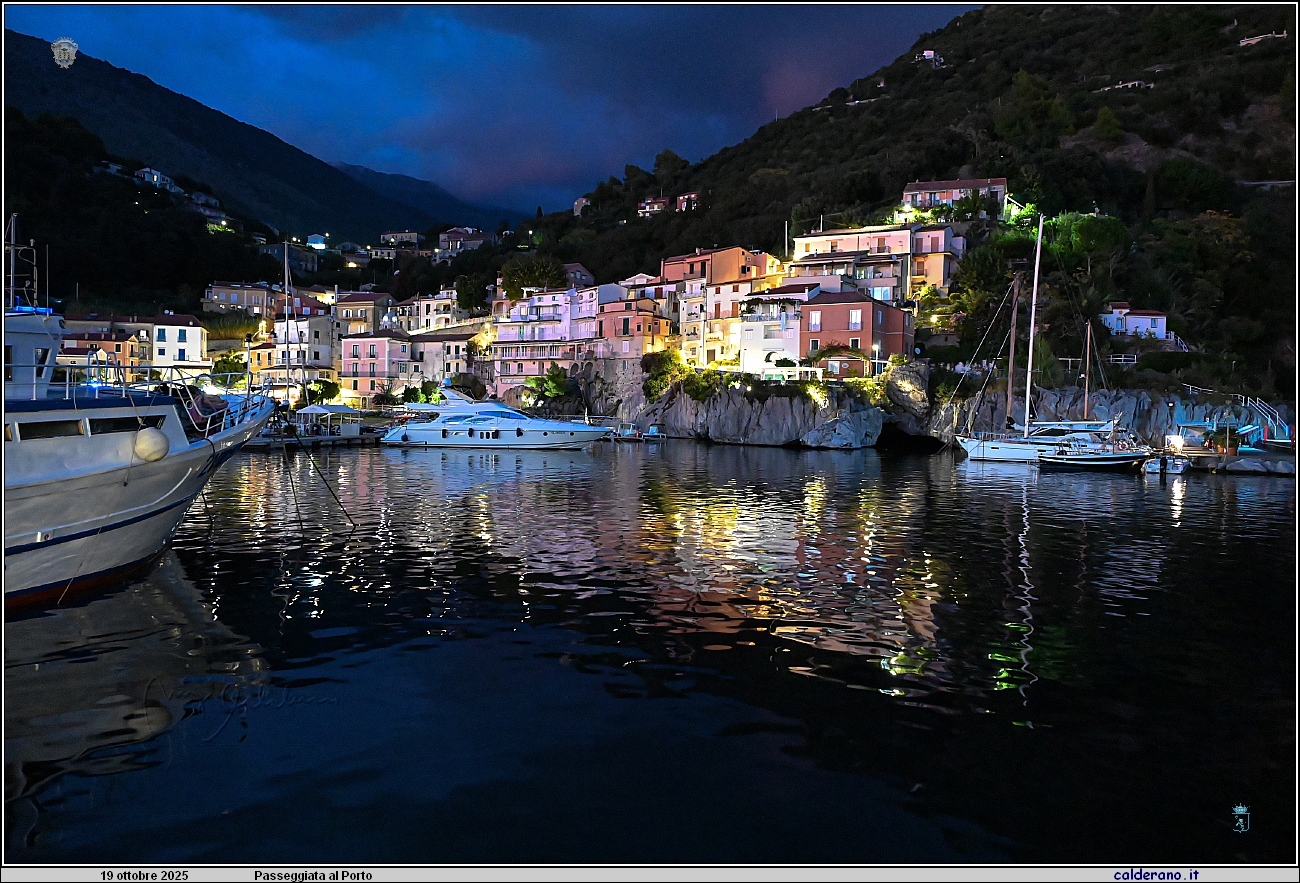Click the crest watermark in top-left corner
Screen dimensions: 1300x883
click(64, 52)
